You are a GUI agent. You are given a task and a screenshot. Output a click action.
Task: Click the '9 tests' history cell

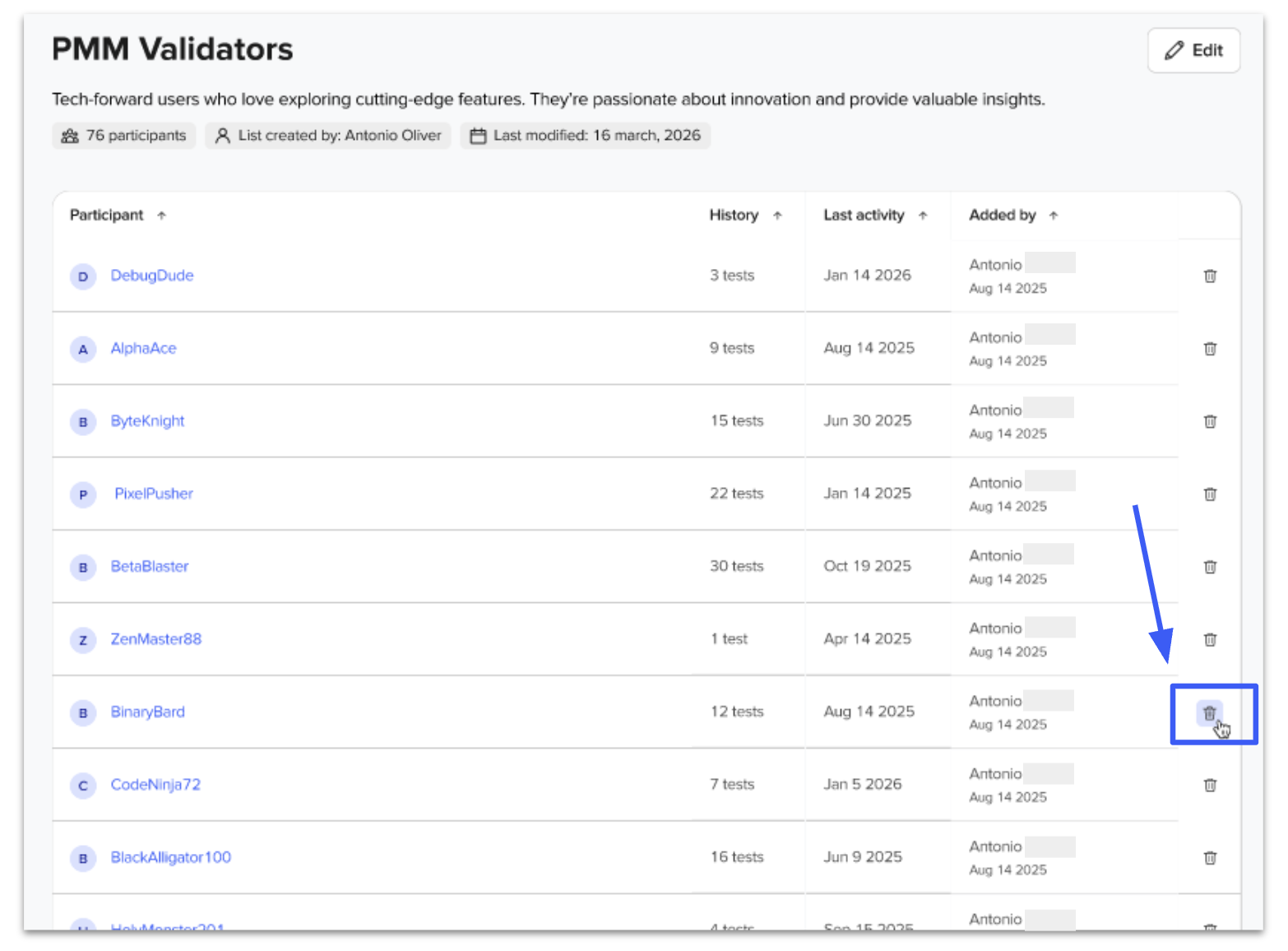coord(732,348)
